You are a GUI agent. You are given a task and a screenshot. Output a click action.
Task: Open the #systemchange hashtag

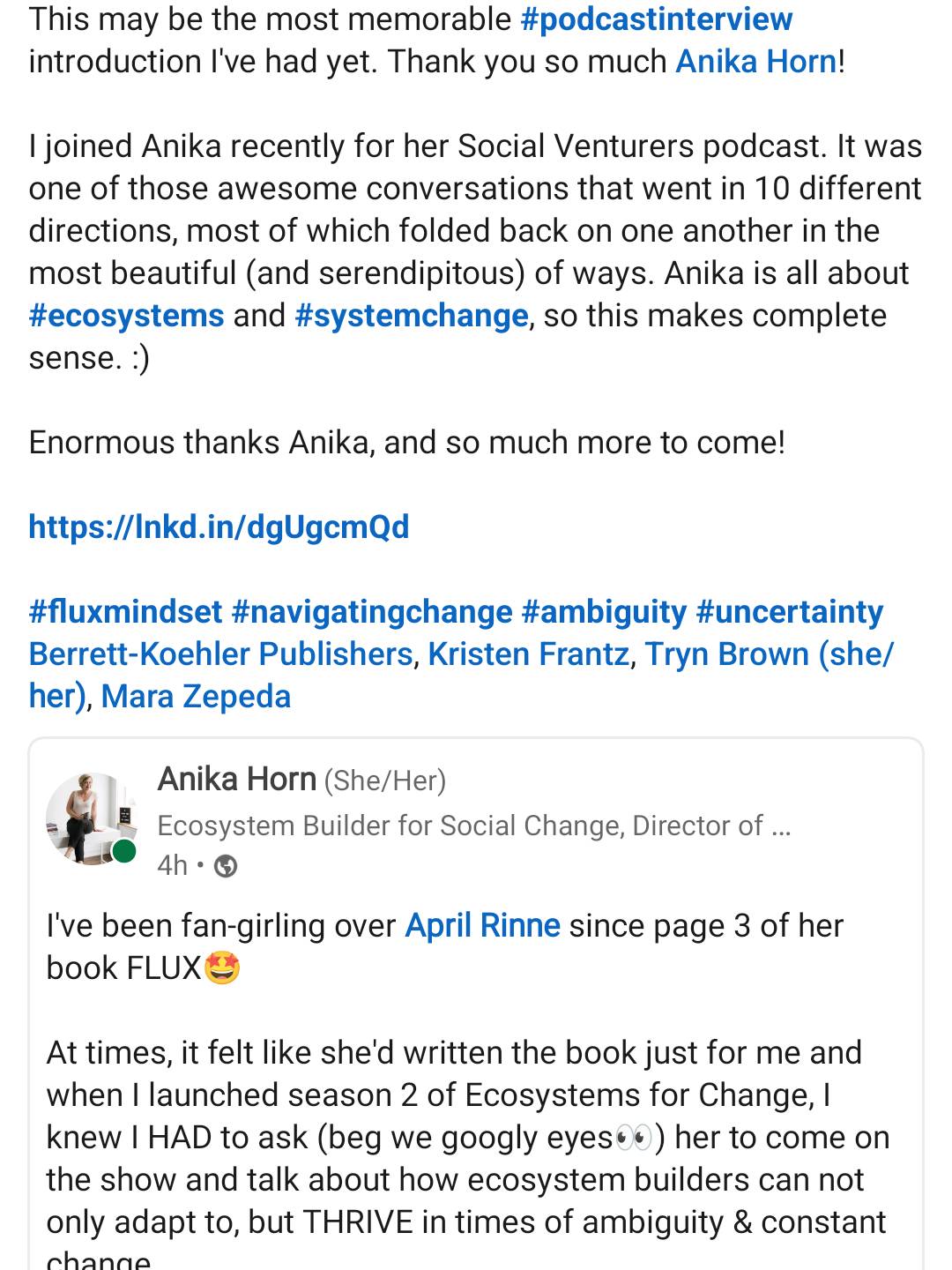click(411, 316)
